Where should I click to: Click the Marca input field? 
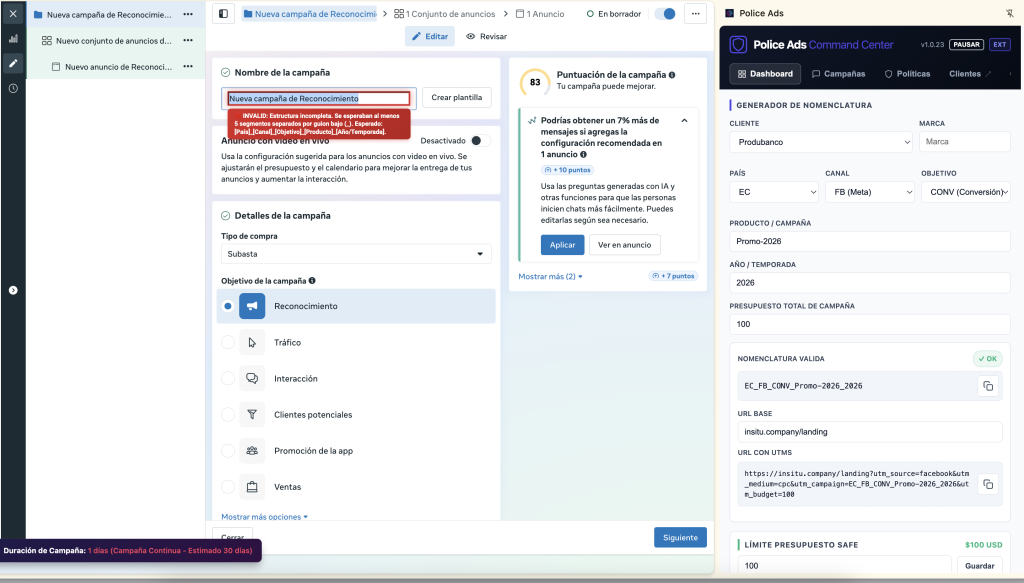[x=965, y=142]
